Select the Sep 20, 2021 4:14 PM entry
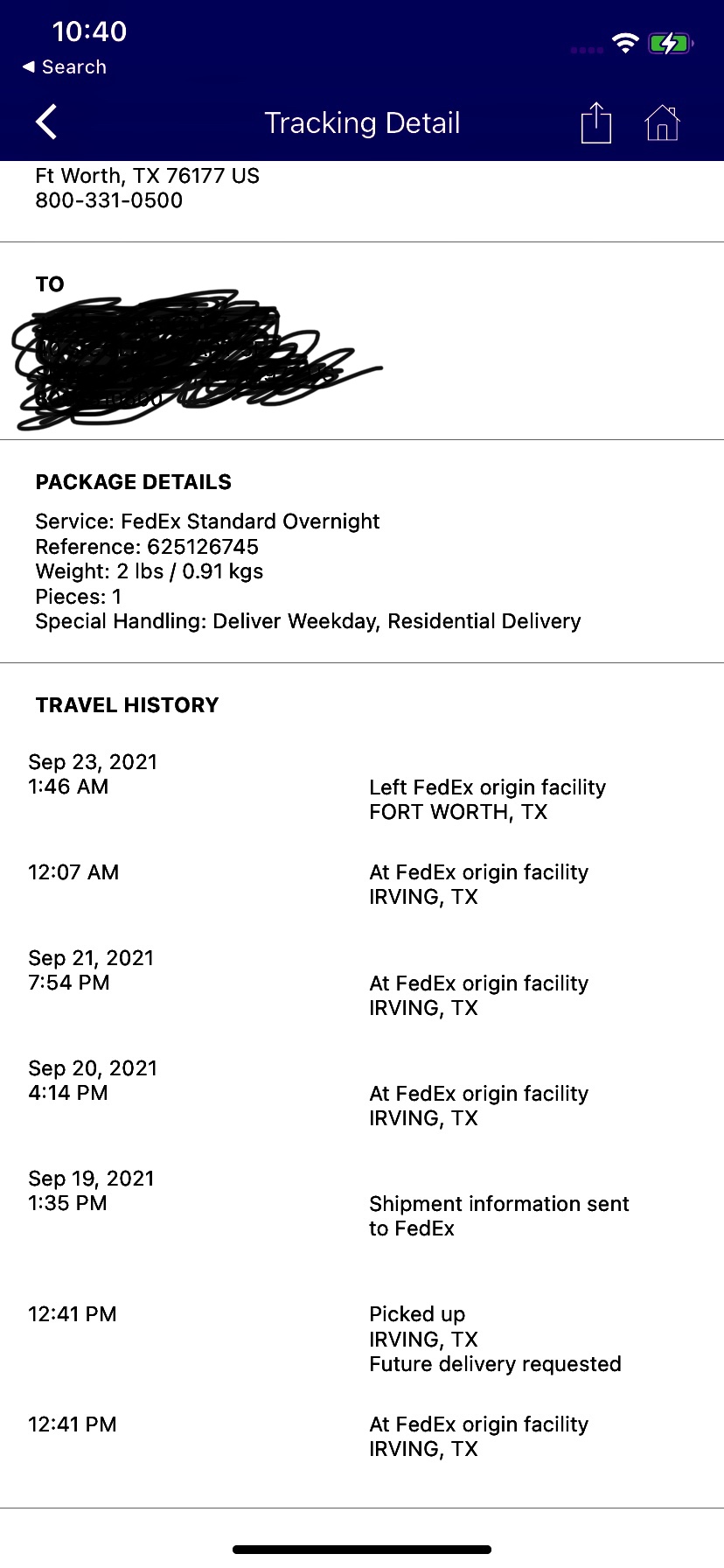 (x=93, y=1081)
